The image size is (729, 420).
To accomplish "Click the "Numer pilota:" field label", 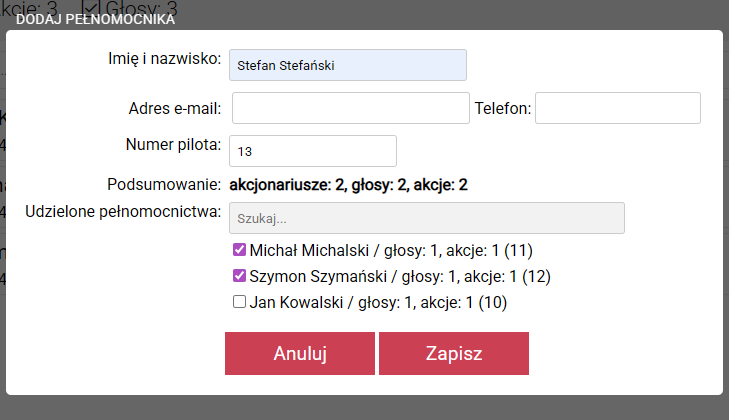I will 172,145.
